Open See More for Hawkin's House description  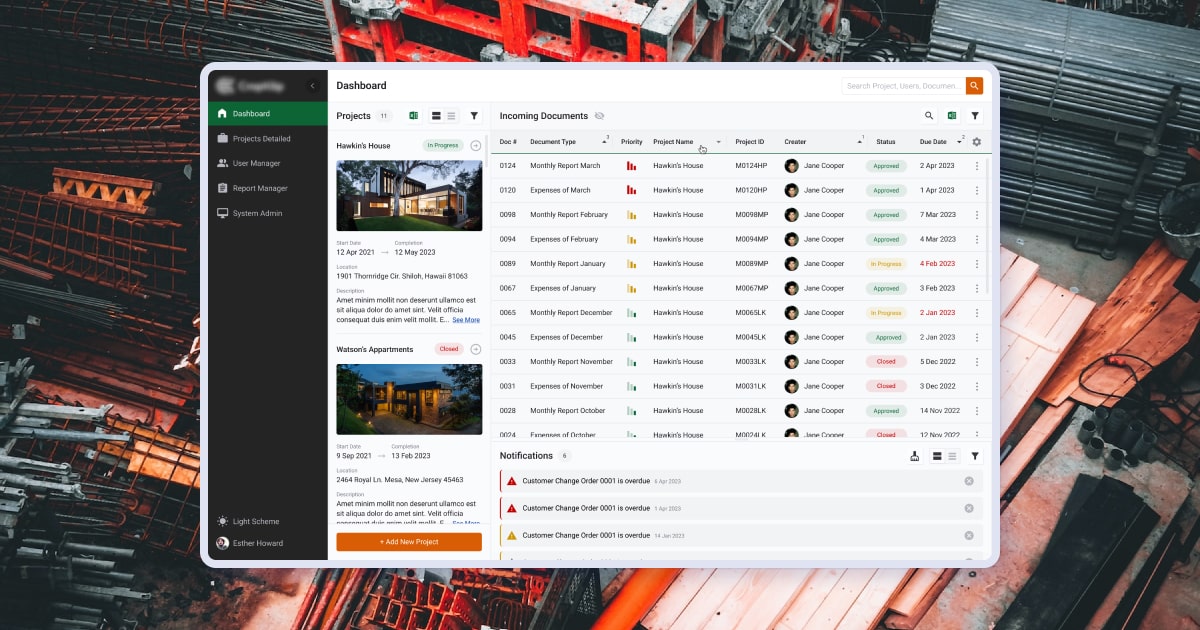(467, 320)
